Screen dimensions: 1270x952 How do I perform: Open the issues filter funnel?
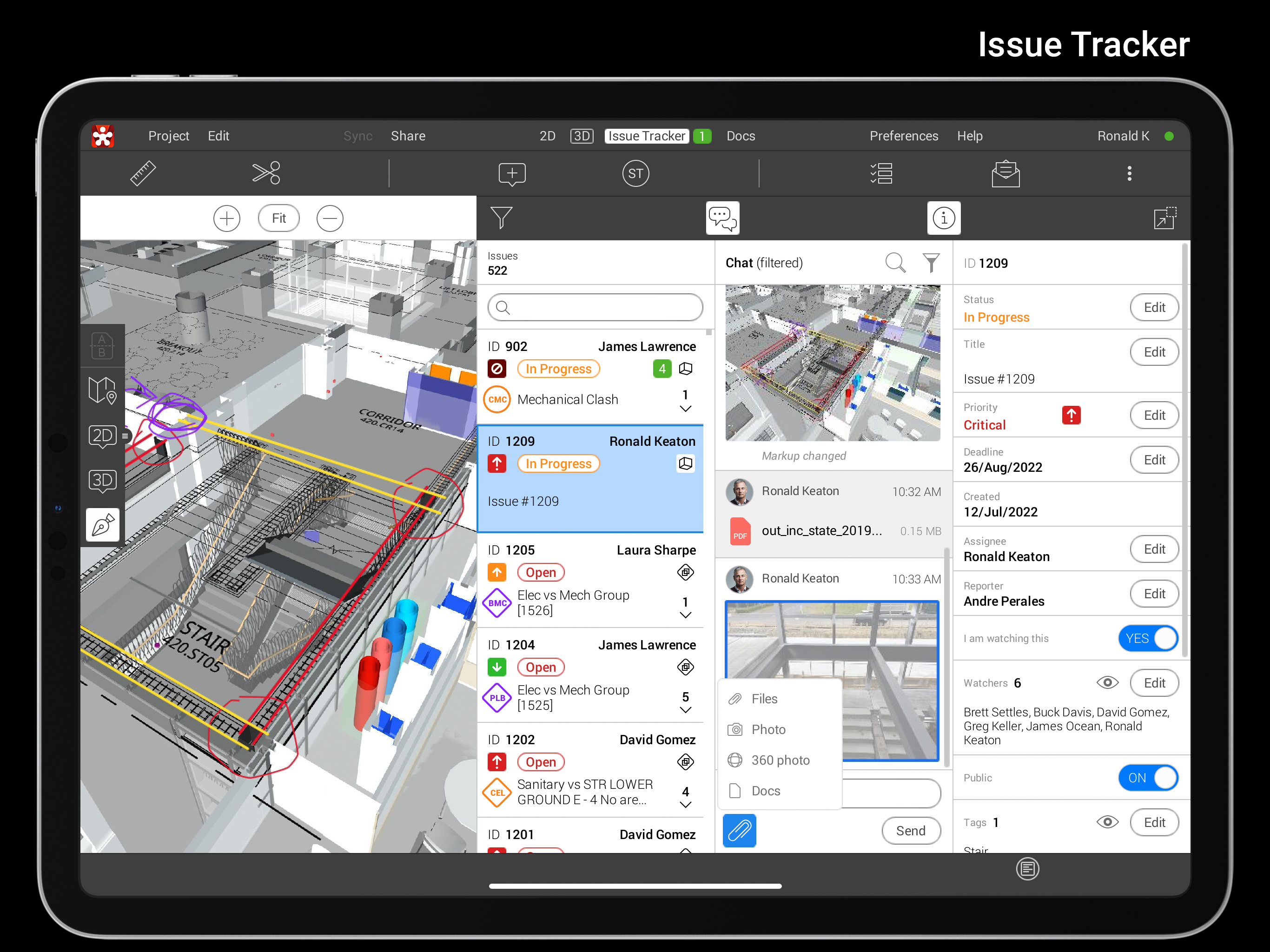point(501,218)
